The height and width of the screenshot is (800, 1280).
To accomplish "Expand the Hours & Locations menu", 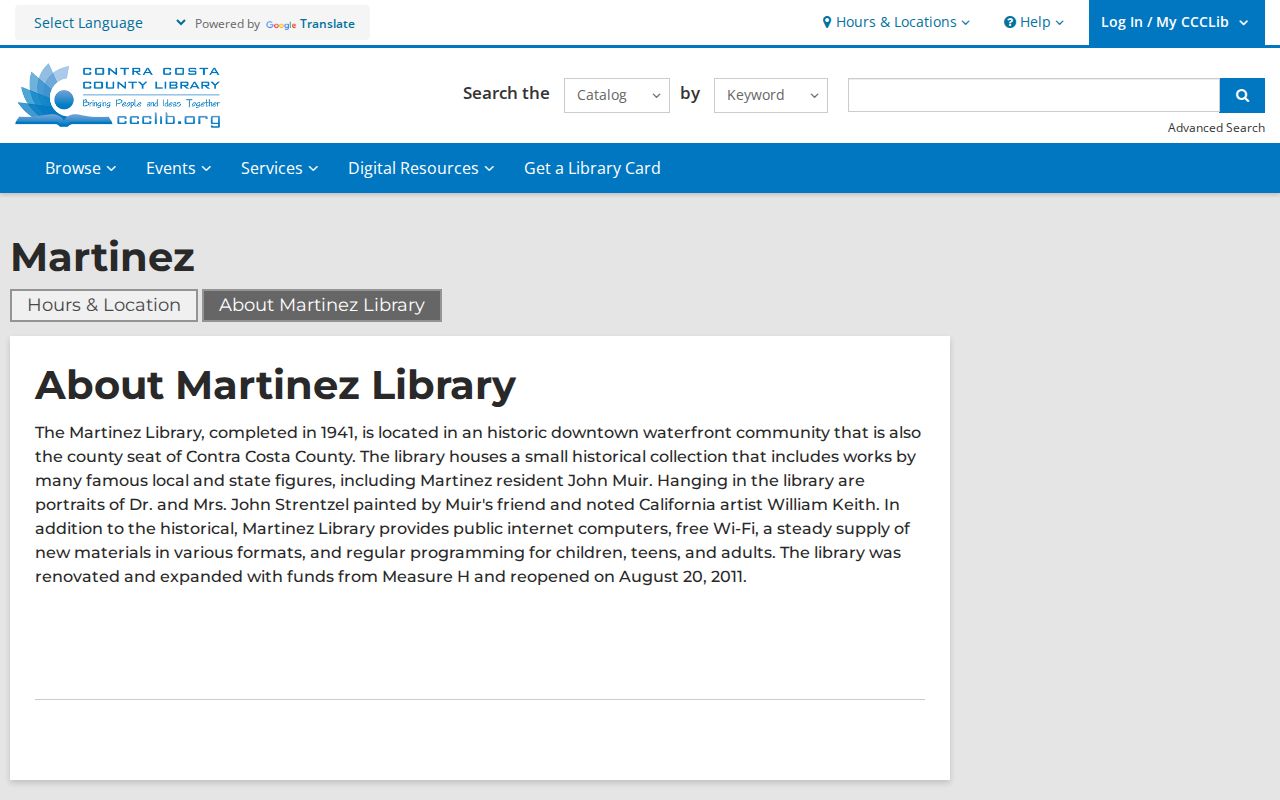I will click(x=896, y=22).
